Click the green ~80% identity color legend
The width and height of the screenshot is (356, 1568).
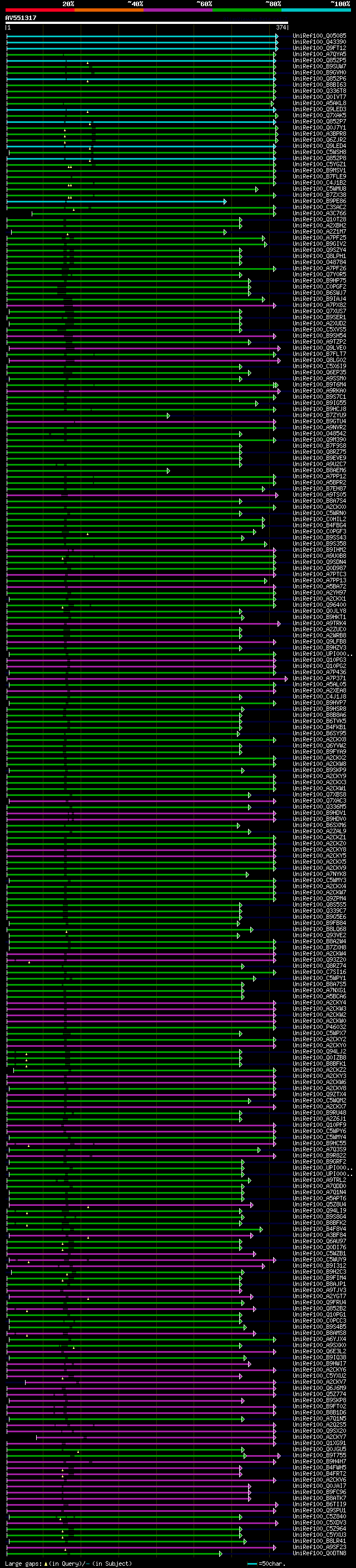(247, 10)
